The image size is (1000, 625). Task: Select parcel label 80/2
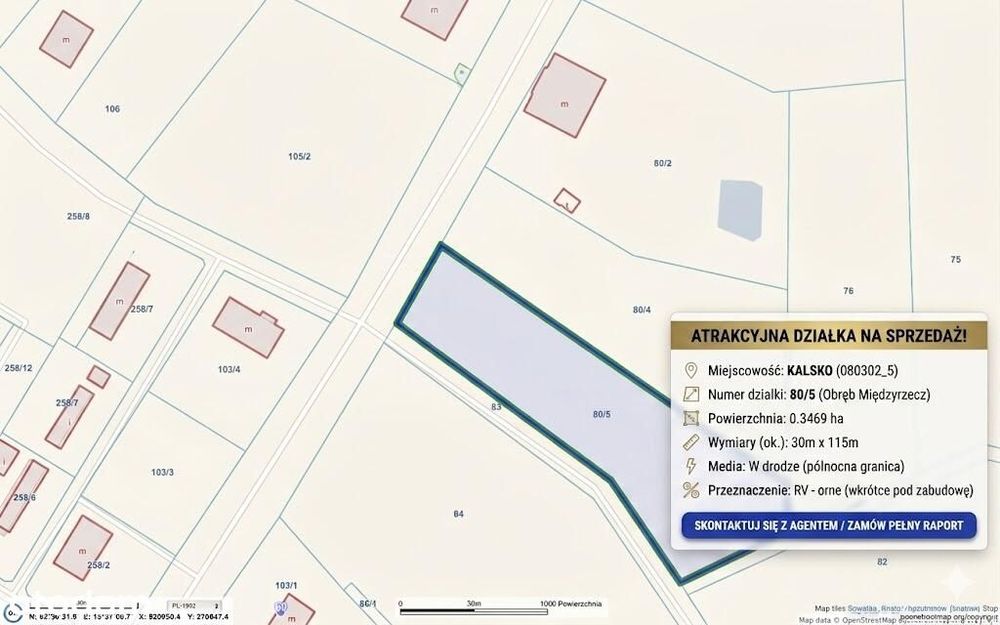[x=663, y=163]
